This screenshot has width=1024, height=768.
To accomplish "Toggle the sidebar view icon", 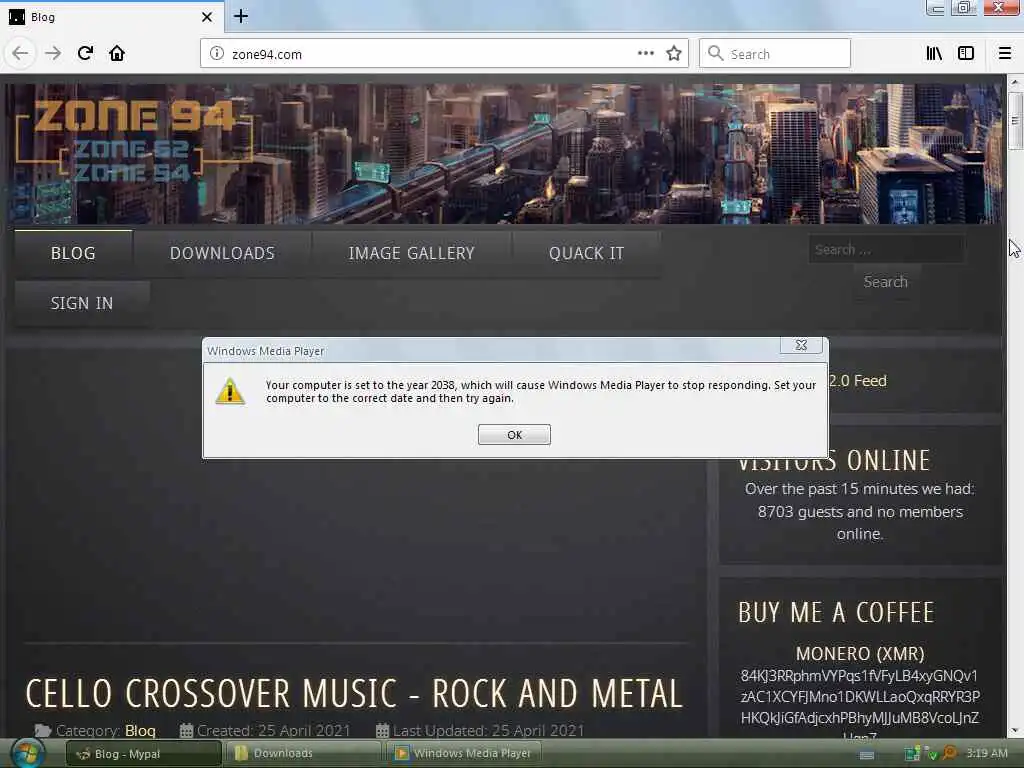I will click(966, 53).
